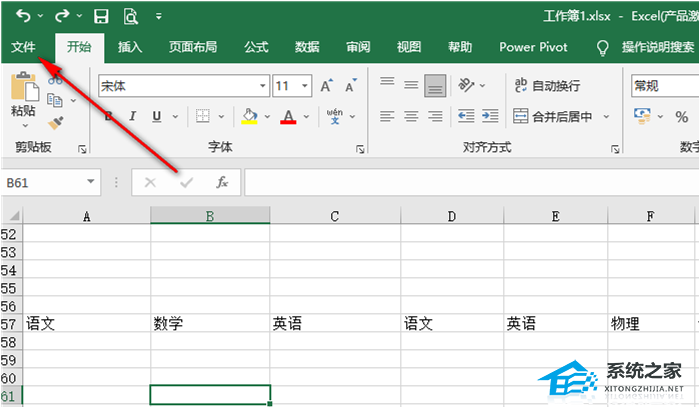Viewport: 699px width, 407px height.
Task: Increase font size with the larger A icon
Action: click(x=327, y=85)
